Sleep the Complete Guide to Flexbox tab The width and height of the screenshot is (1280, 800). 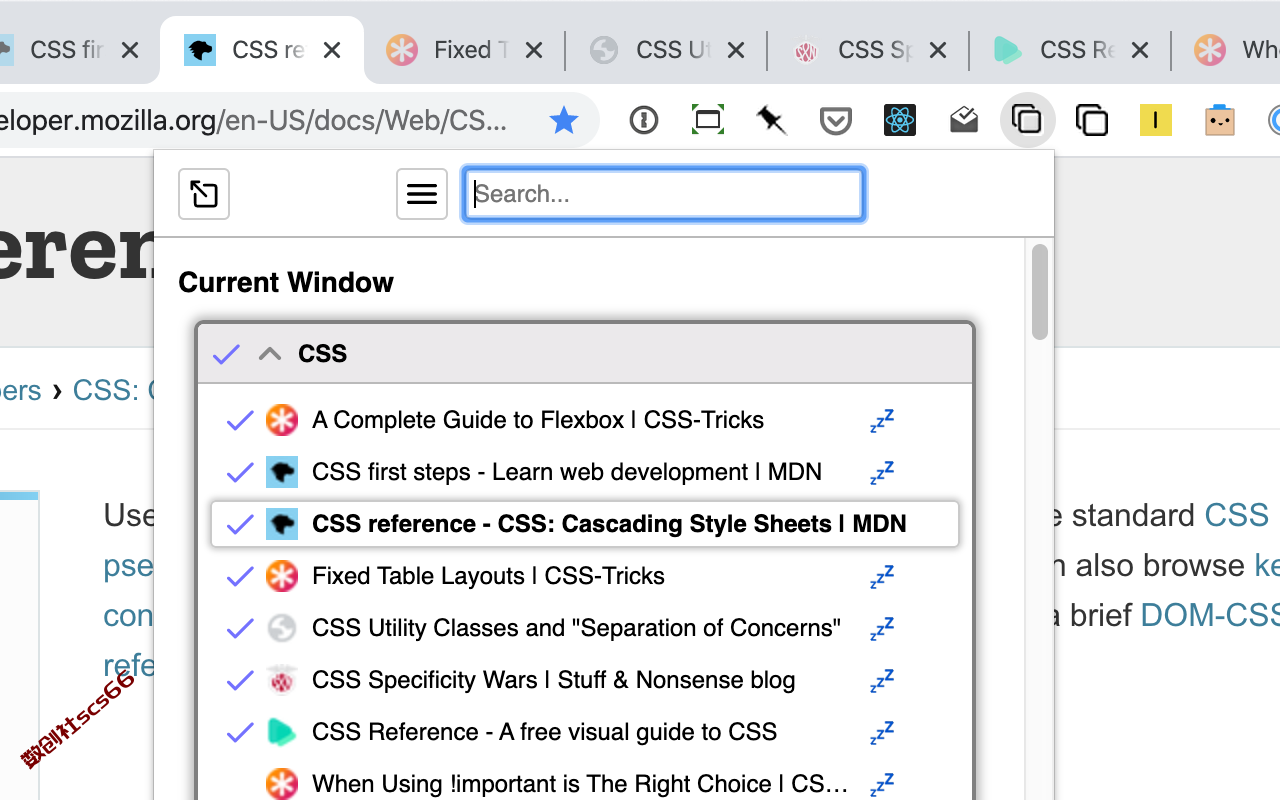881,421
